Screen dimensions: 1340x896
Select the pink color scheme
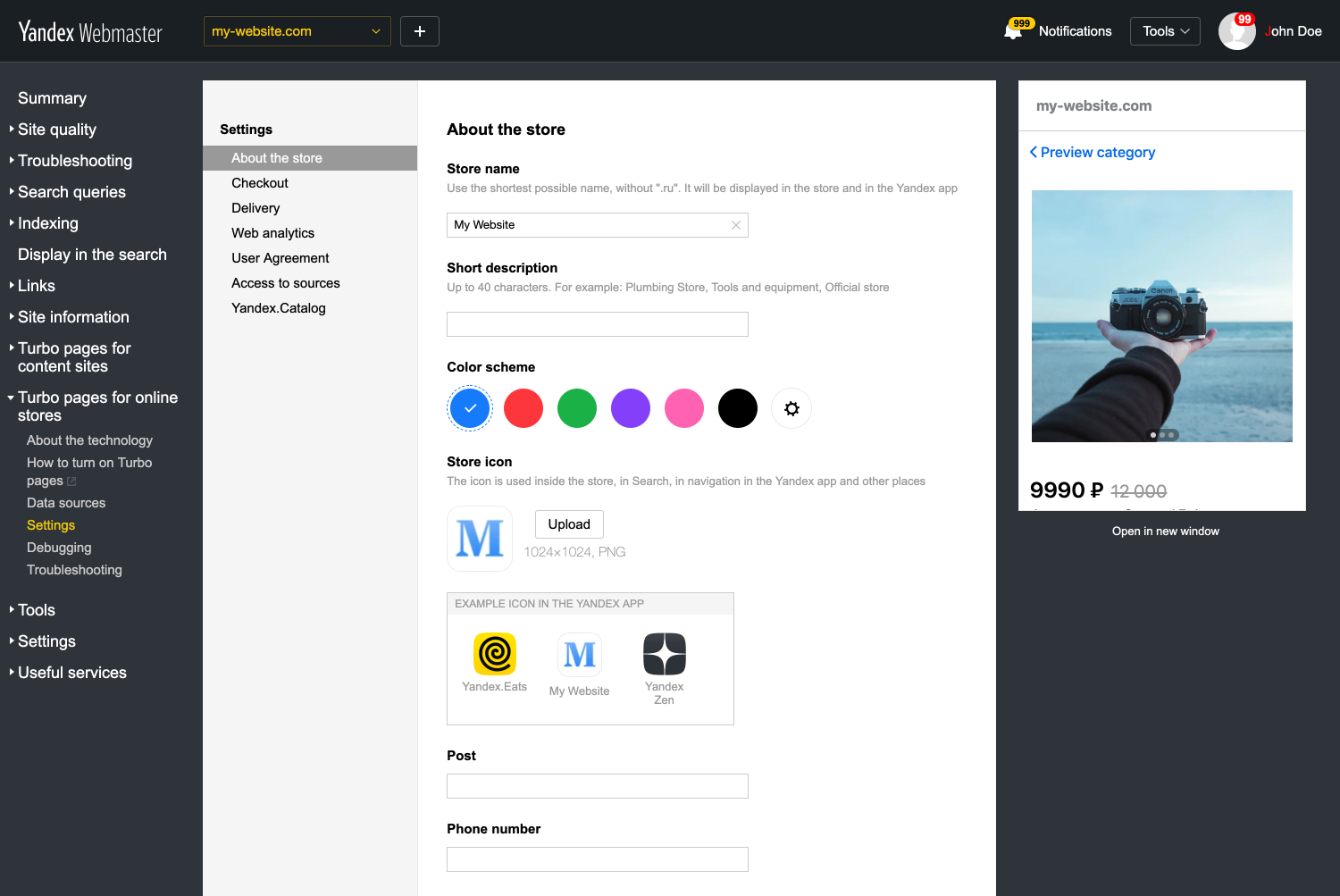[x=684, y=408]
